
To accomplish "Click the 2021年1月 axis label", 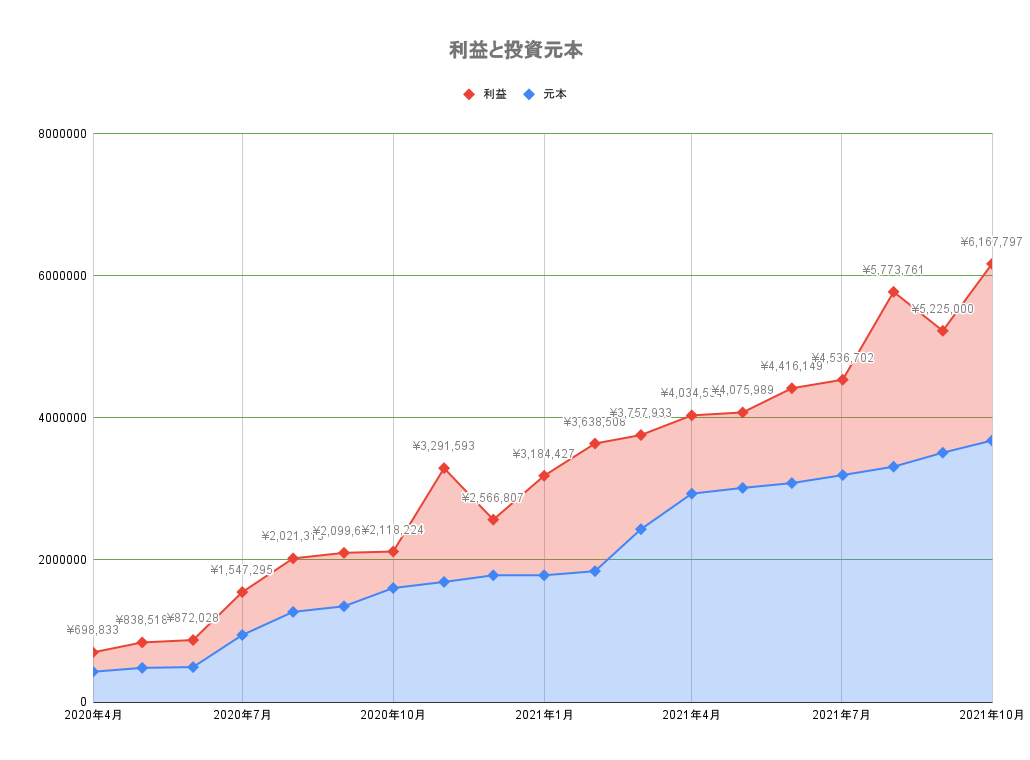I will pyautogui.click(x=544, y=715).
